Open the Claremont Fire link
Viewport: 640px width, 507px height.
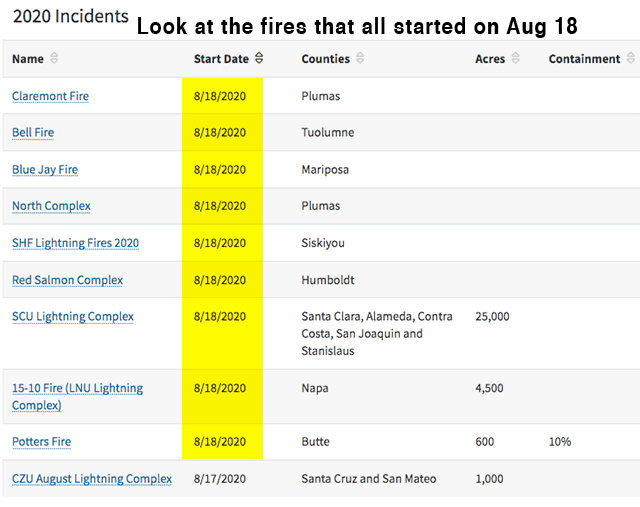(50, 96)
